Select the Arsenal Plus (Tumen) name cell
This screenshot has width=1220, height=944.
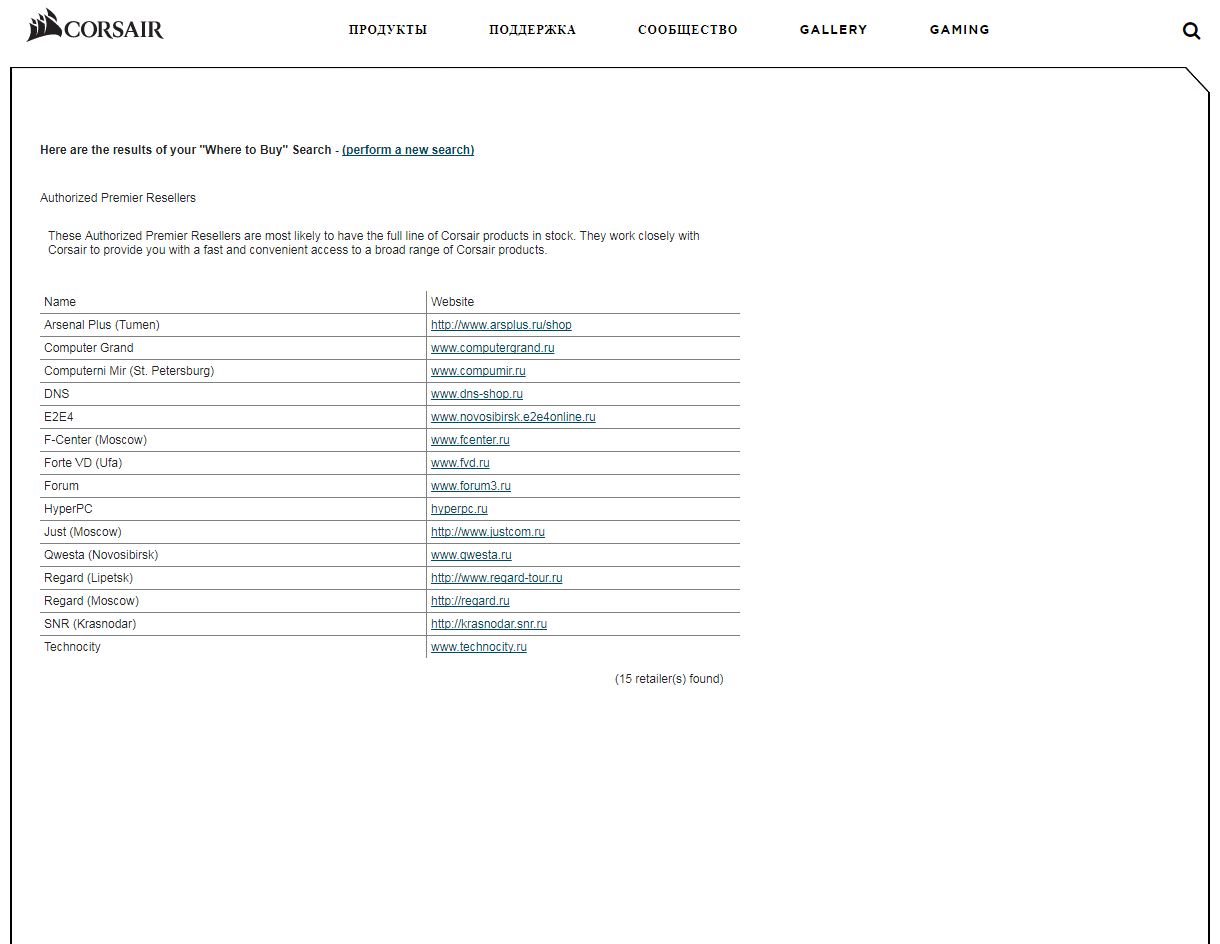pos(233,325)
